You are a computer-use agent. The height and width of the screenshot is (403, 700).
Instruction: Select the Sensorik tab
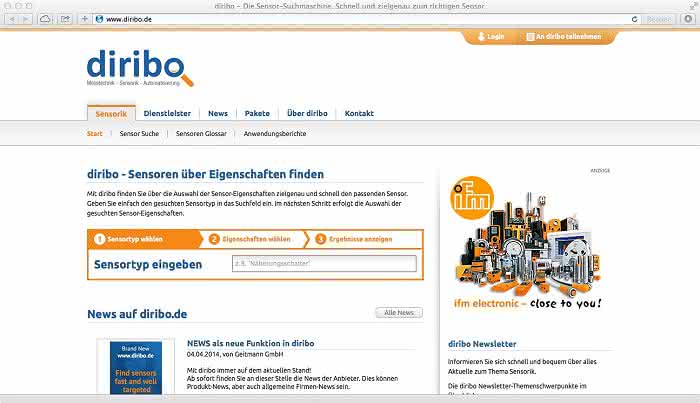[x=111, y=114]
